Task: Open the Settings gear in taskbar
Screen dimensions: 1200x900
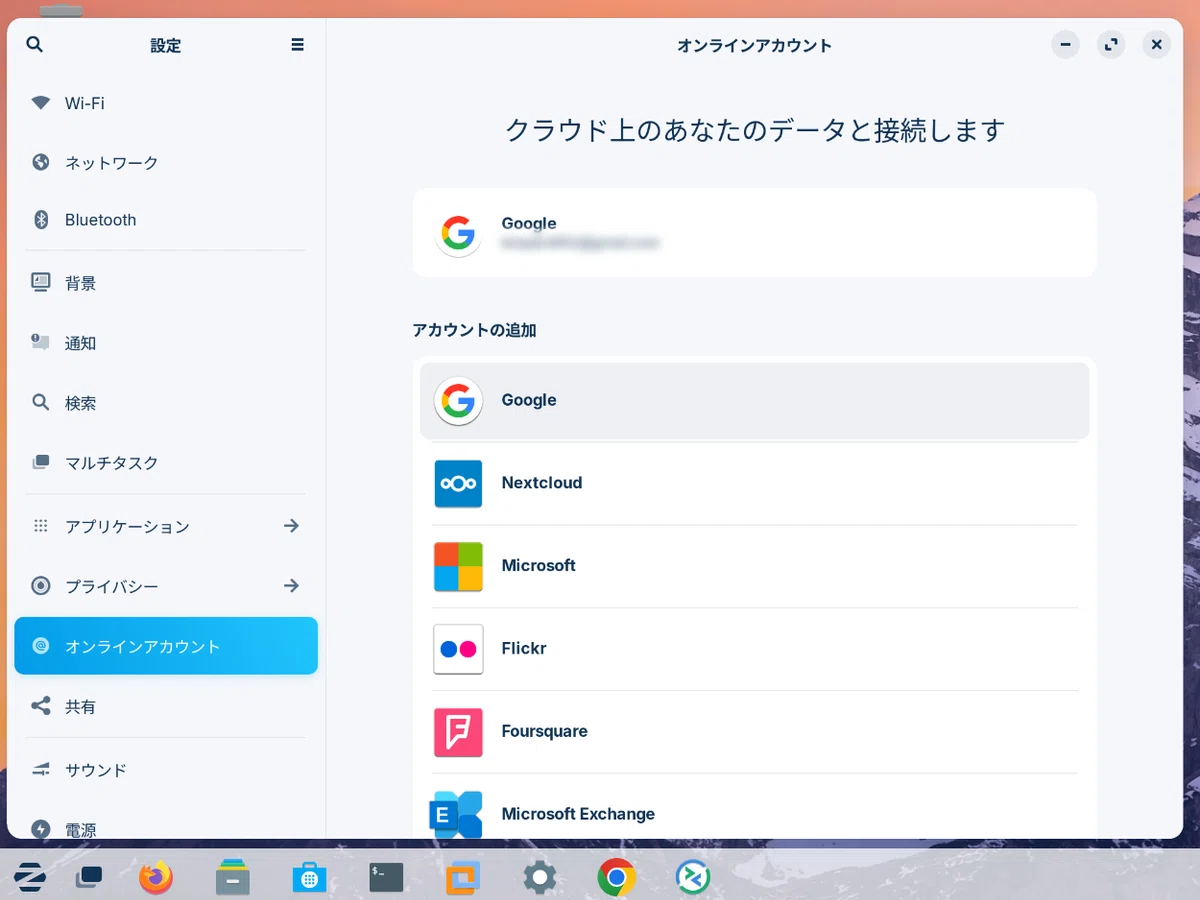Action: (540, 878)
